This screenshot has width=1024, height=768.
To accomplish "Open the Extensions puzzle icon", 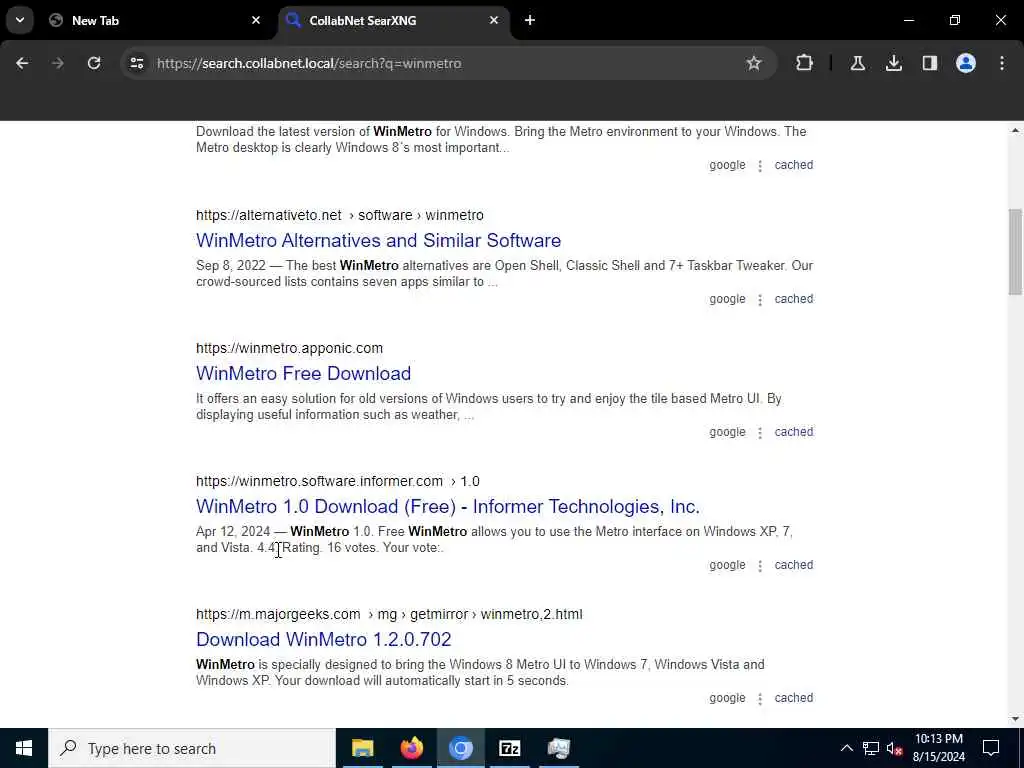I will [x=804, y=63].
